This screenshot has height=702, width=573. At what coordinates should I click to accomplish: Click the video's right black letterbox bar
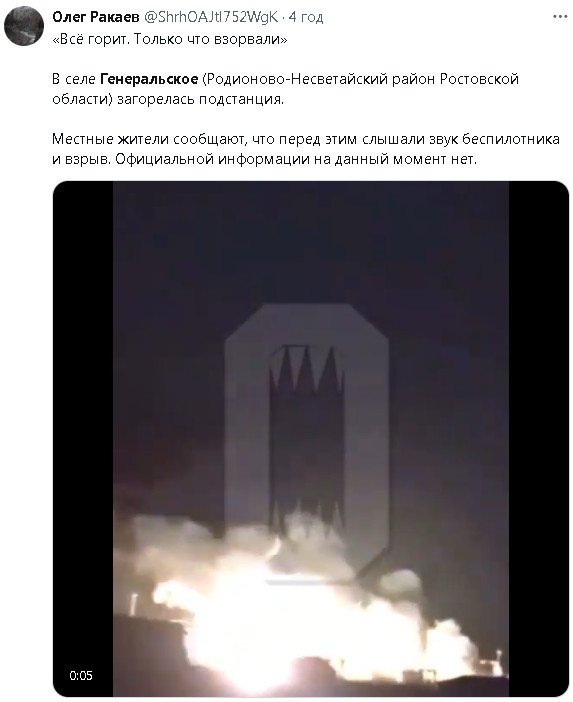[539, 439]
